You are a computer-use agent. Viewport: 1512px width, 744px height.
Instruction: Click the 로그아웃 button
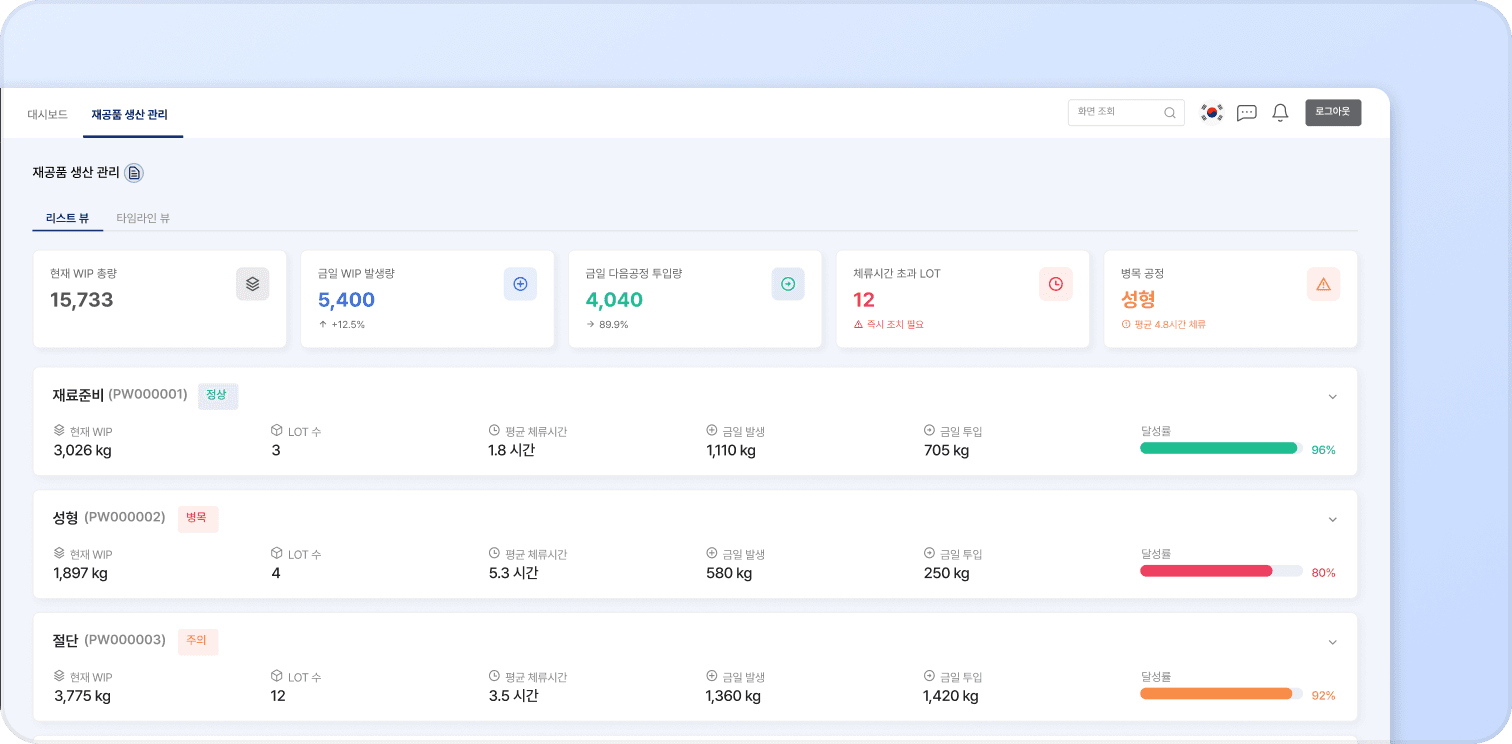(x=1333, y=112)
